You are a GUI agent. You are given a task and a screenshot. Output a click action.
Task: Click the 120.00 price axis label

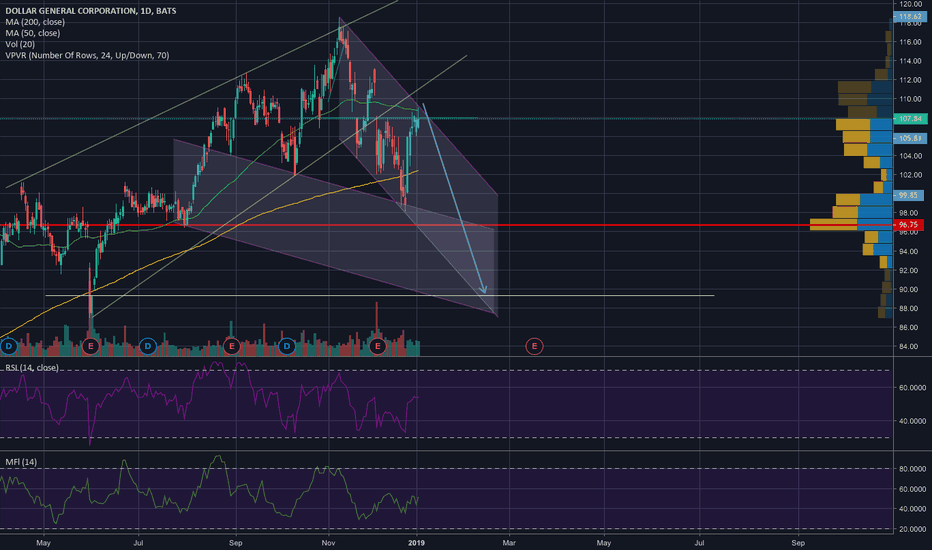[911, 4]
